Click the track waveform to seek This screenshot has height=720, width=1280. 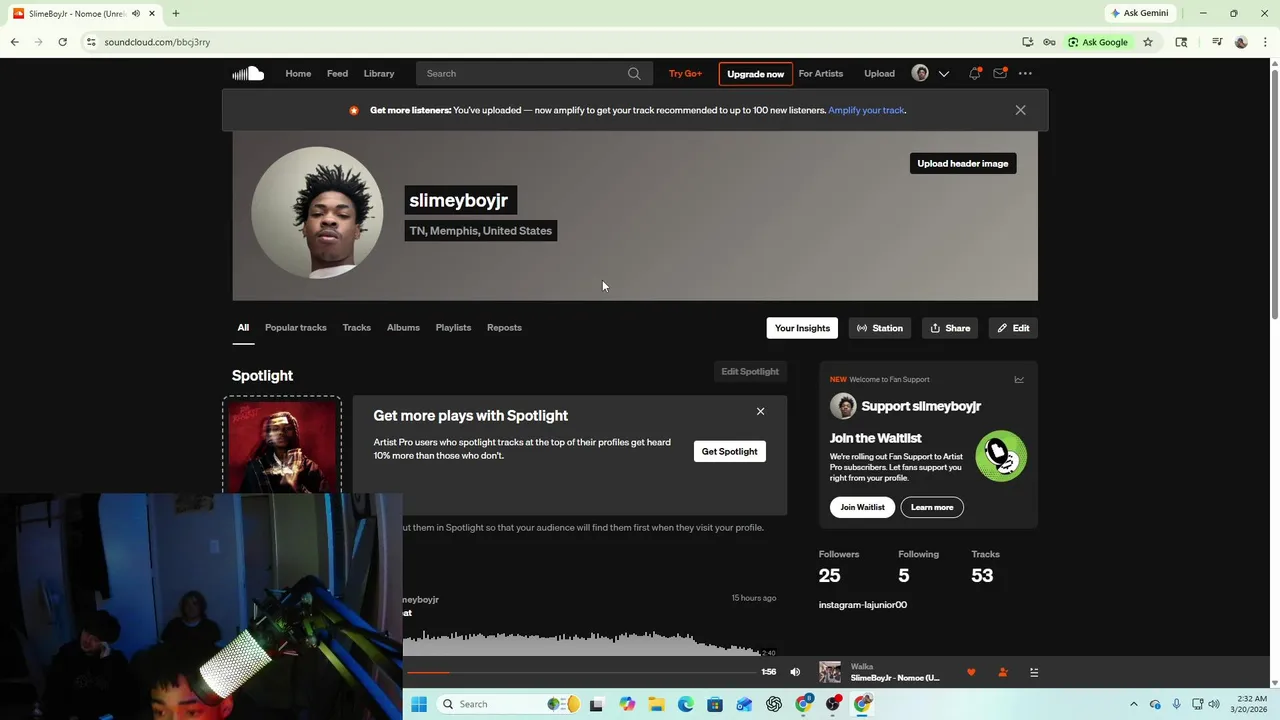click(x=590, y=641)
